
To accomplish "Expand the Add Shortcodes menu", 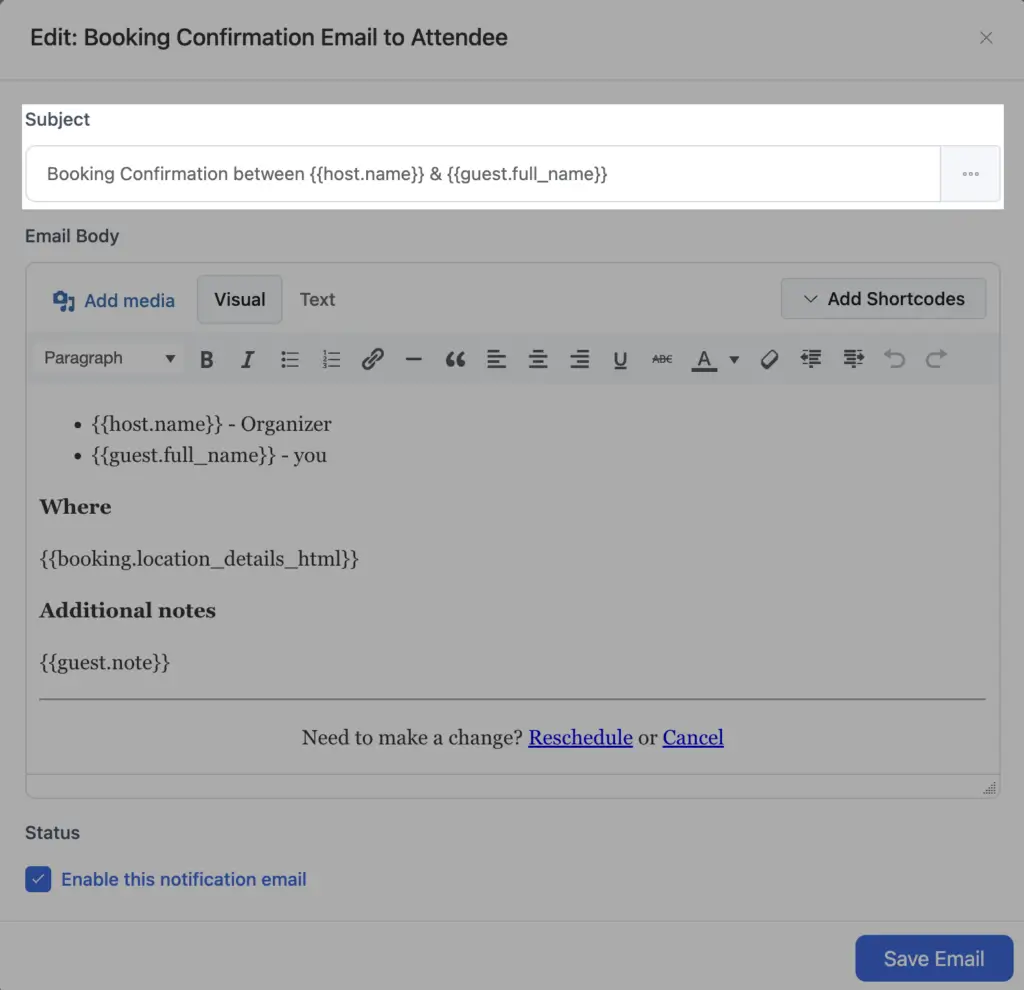I will click(883, 298).
